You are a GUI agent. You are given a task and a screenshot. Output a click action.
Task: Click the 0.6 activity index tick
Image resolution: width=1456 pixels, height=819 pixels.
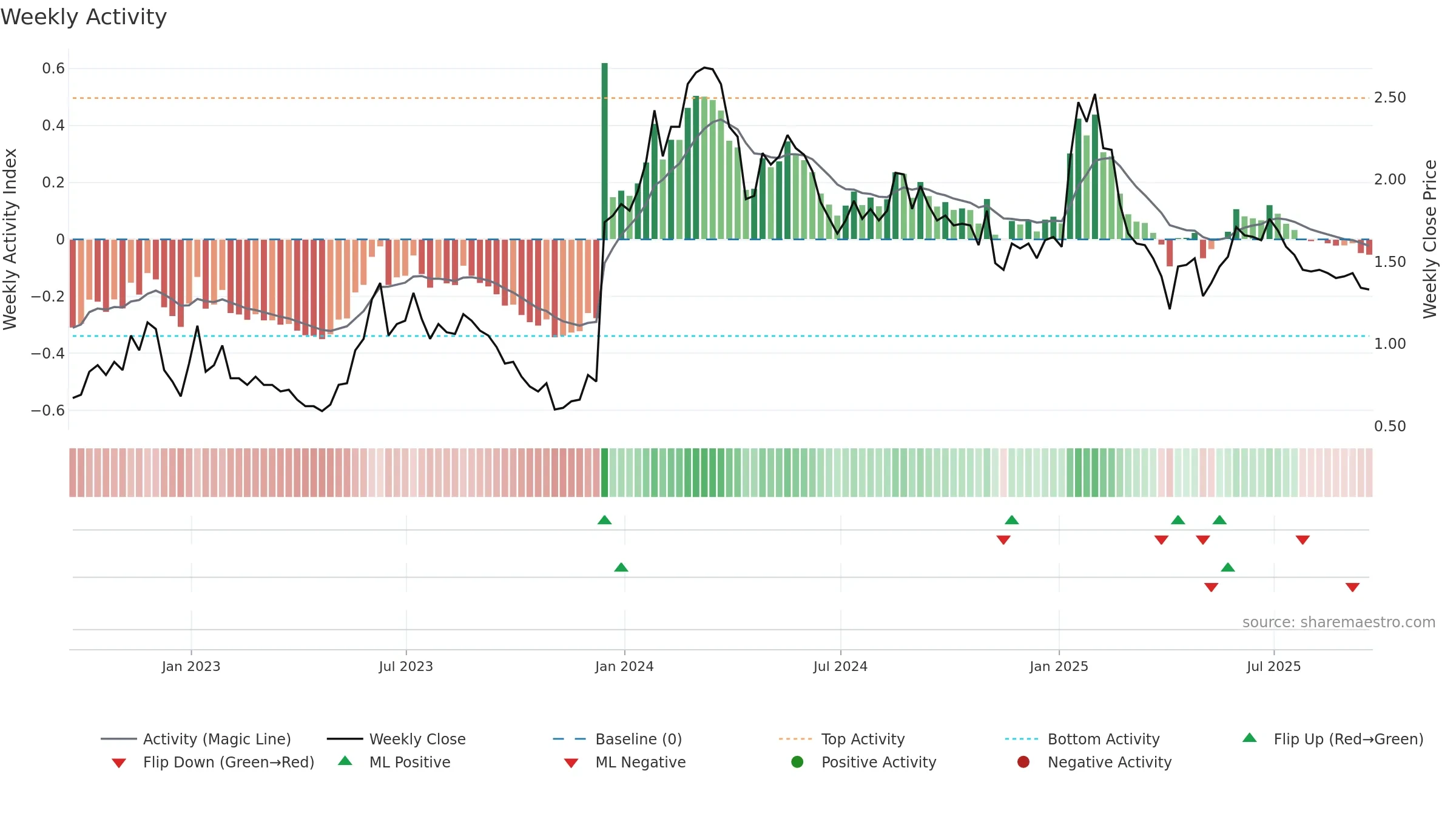coord(53,69)
